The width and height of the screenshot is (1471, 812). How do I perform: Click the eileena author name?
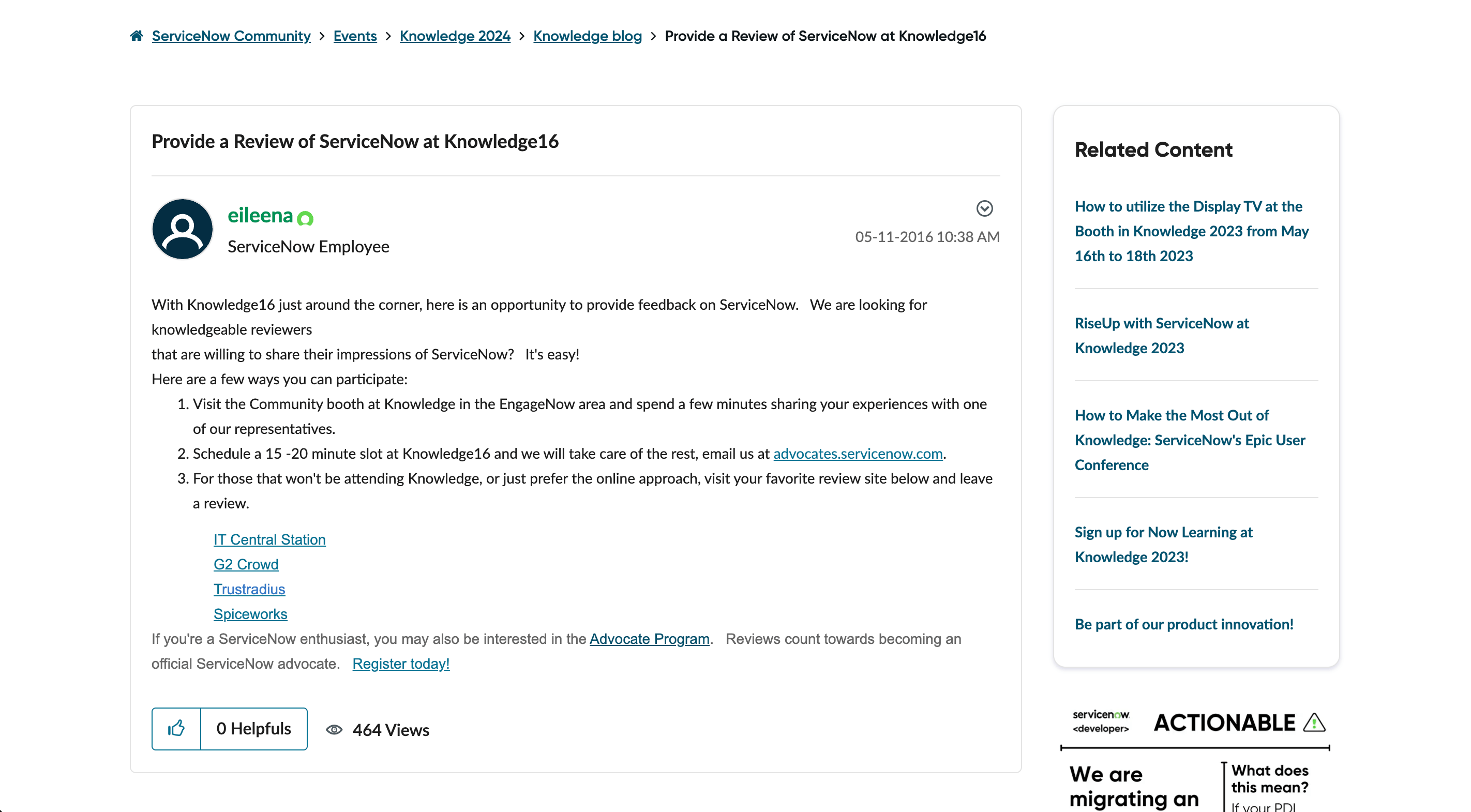tap(260, 215)
